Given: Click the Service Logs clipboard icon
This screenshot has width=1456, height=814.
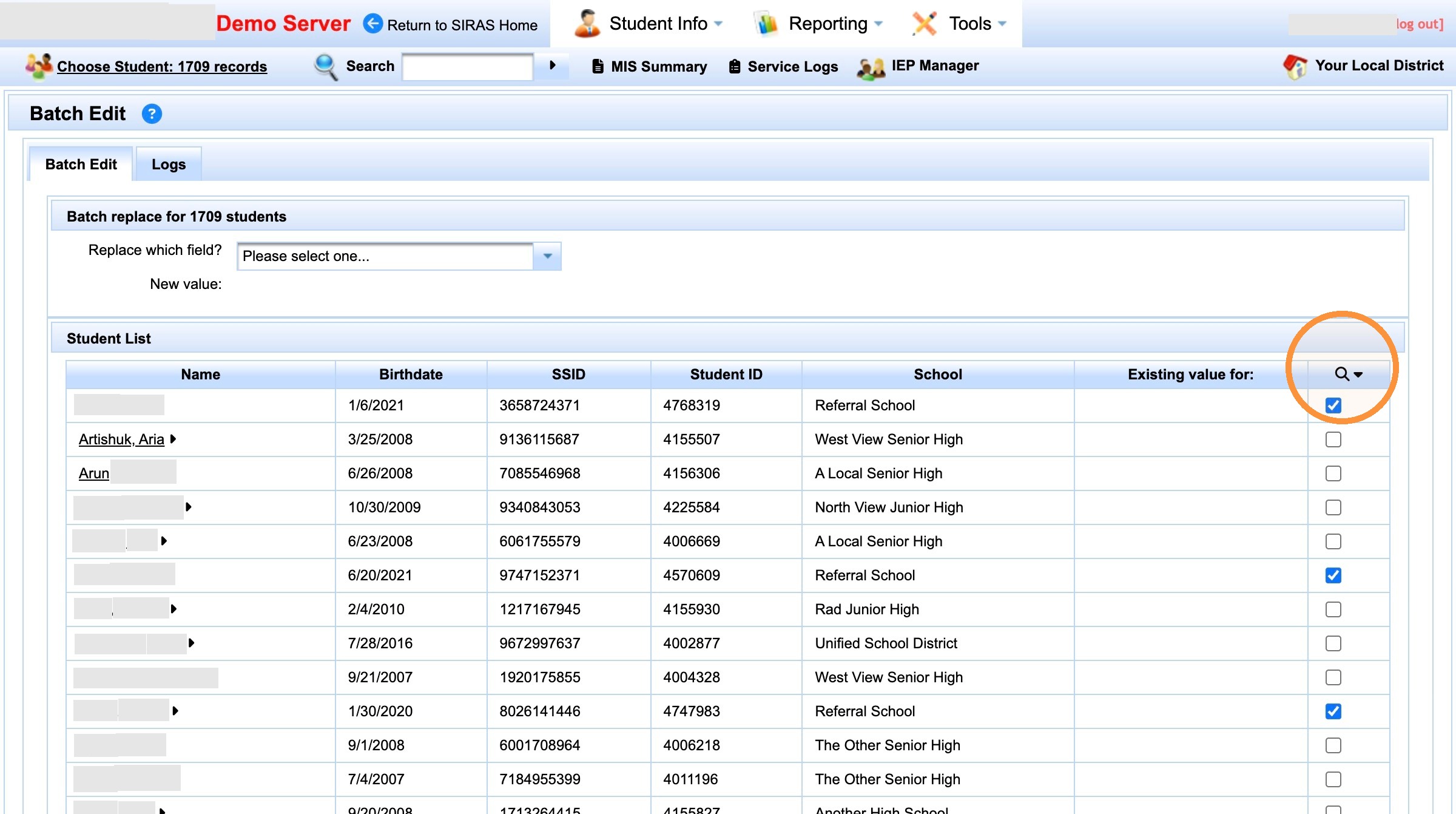Looking at the screenshot, I should (x=734, y=66).
